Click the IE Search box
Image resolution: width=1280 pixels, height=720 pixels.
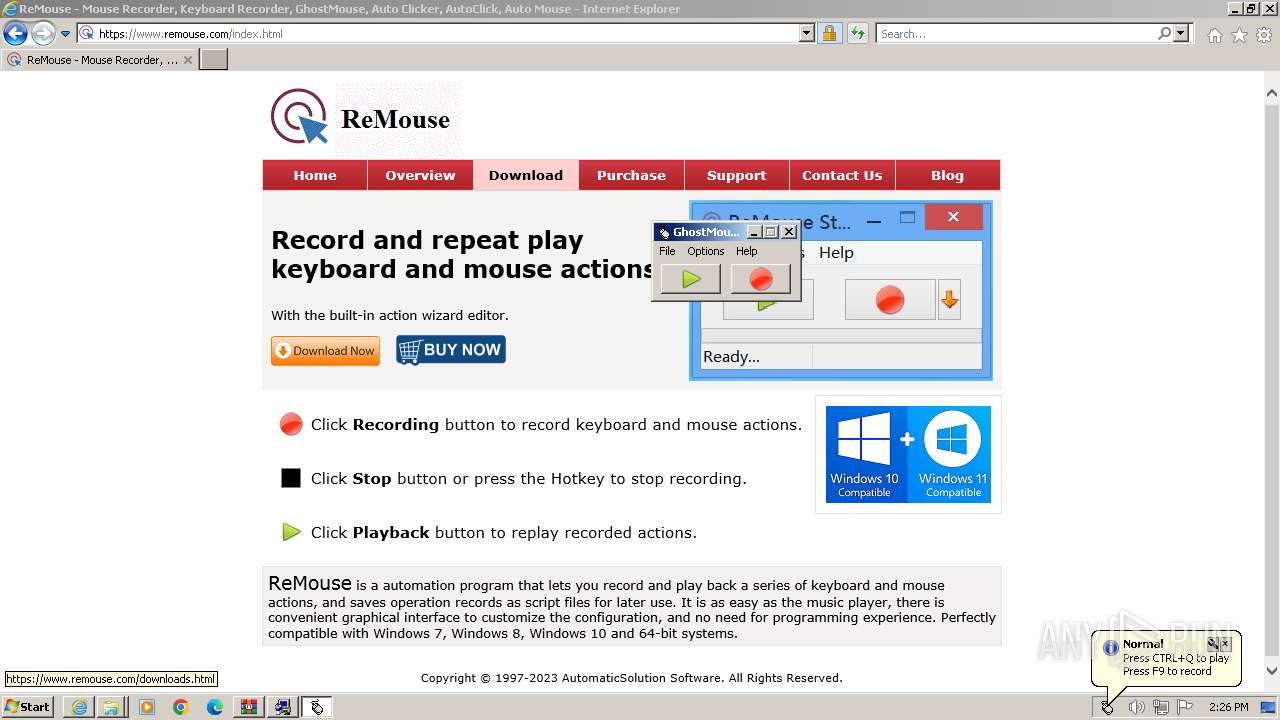[1016, 33]
